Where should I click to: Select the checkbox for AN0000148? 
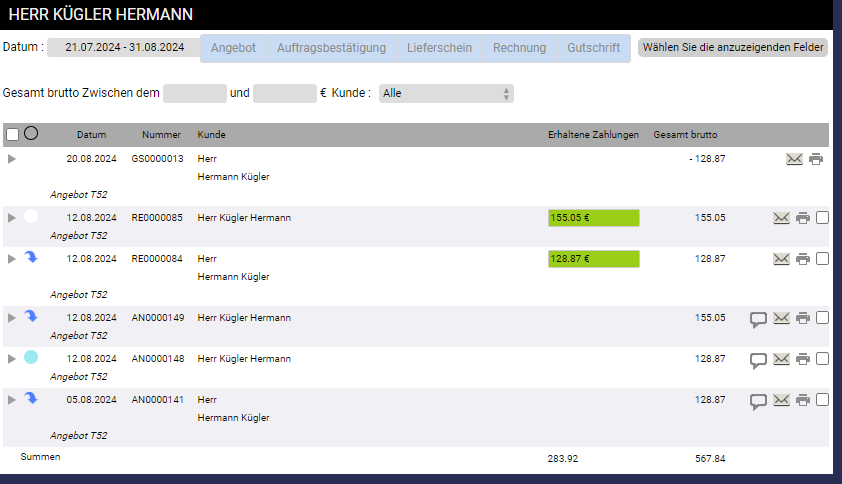point(822,359)
